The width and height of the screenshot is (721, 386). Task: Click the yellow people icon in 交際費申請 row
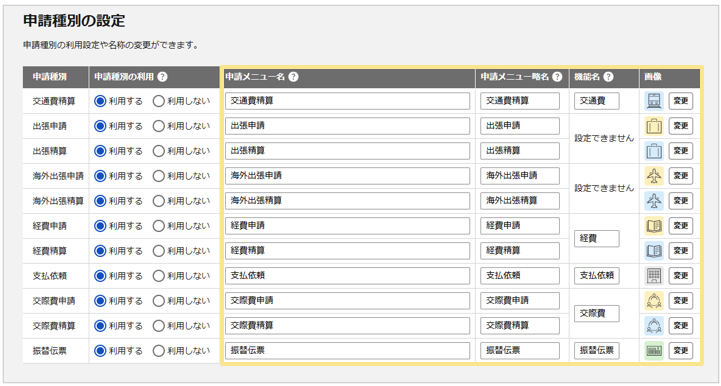coord(654,300)
